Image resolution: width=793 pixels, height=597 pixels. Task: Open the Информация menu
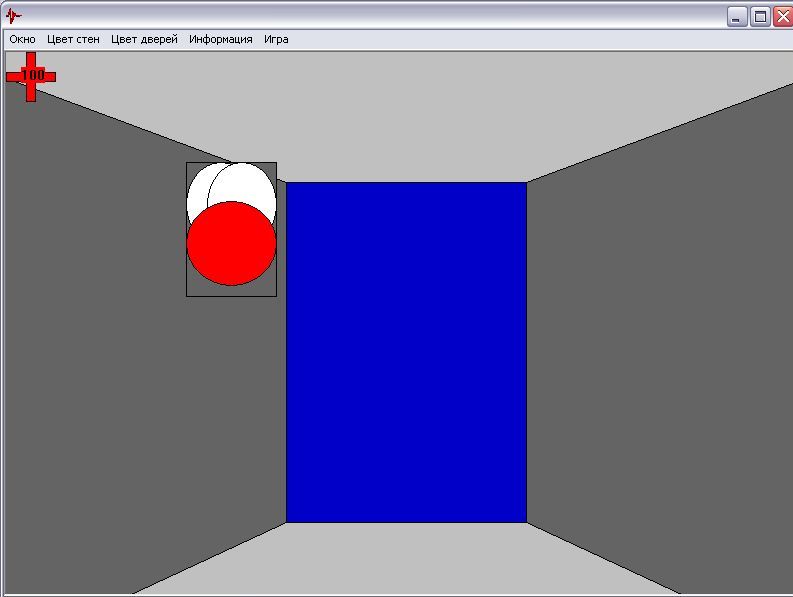[220, 40]
